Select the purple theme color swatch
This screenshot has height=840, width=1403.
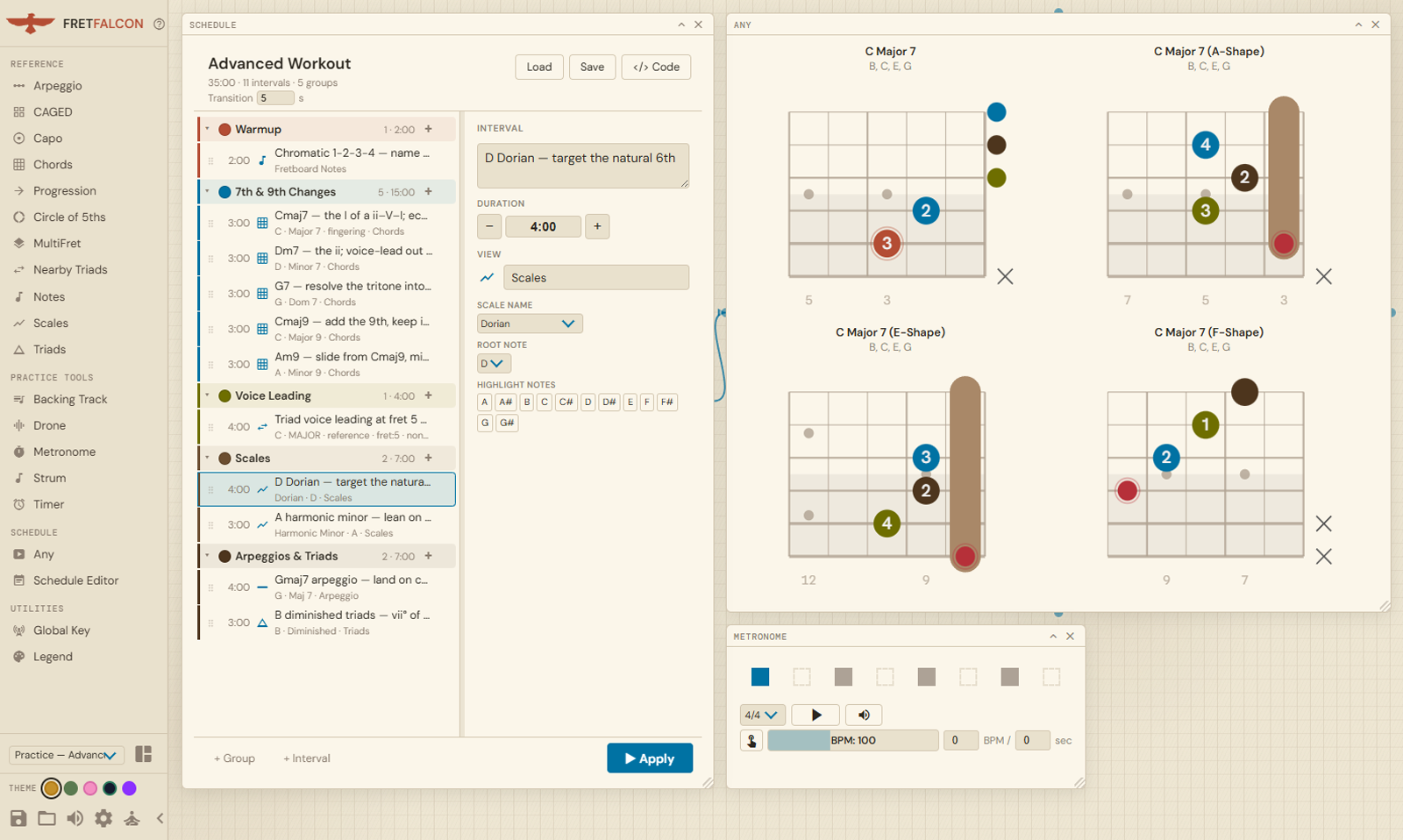129,788
